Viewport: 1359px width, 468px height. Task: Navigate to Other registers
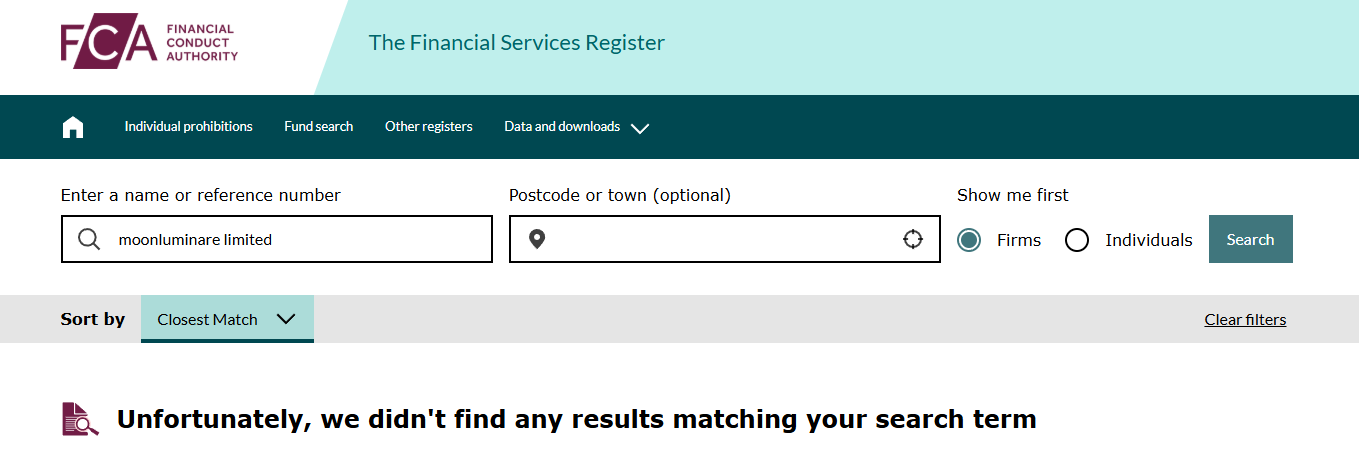pos(428,127)
